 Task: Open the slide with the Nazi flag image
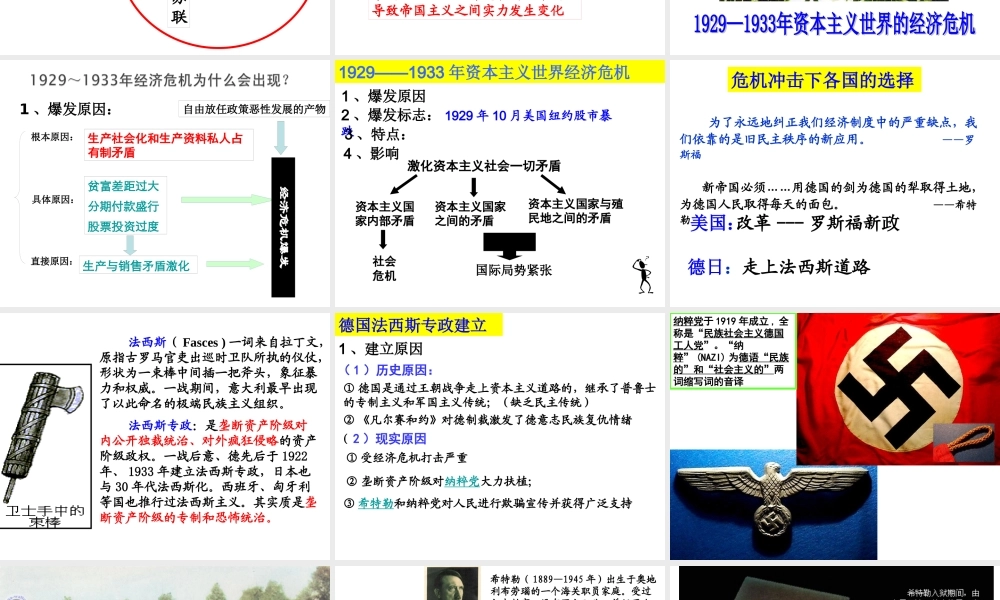tap(835, 436)
